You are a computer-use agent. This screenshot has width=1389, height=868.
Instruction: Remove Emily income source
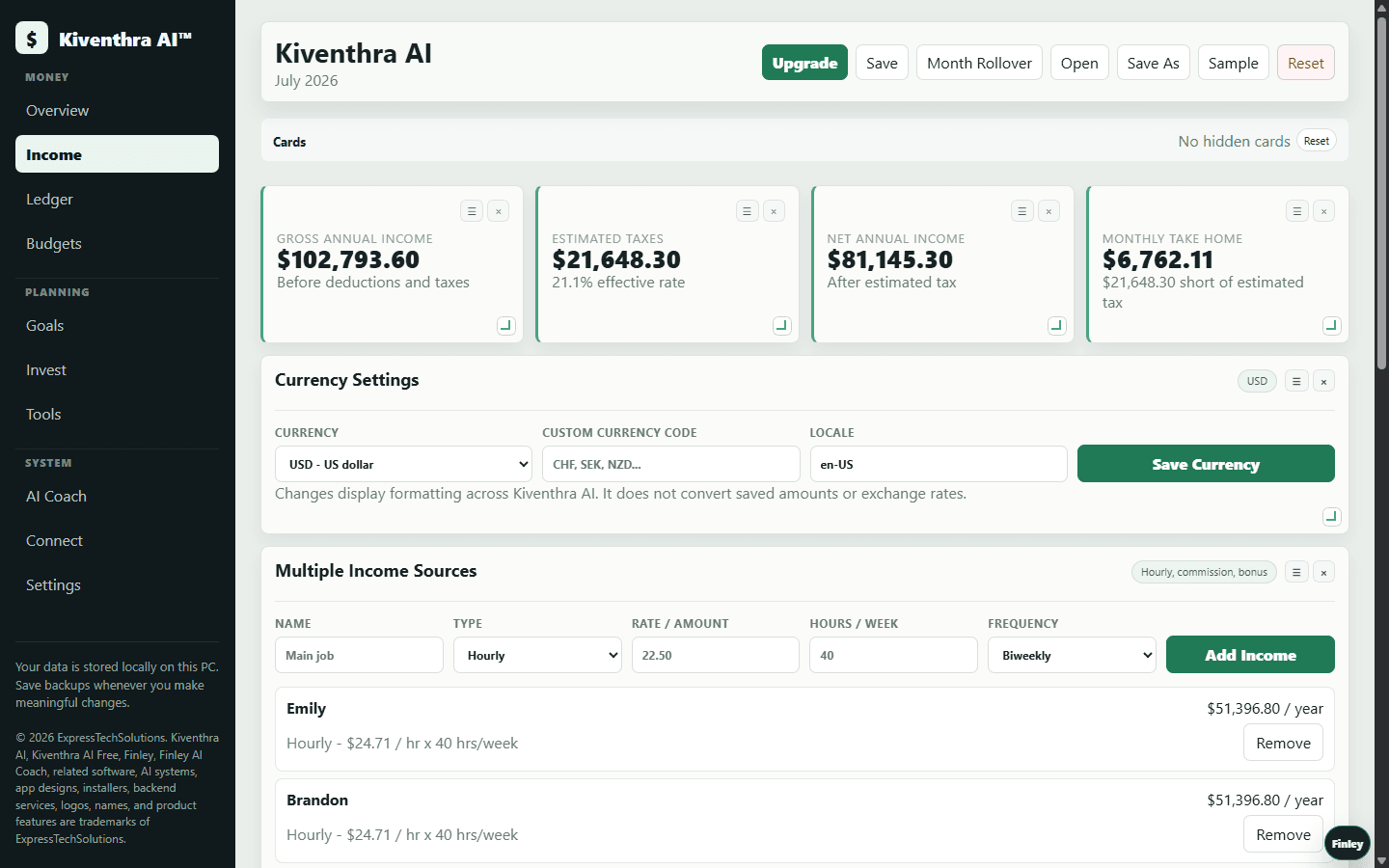(x=1283, y=743)
